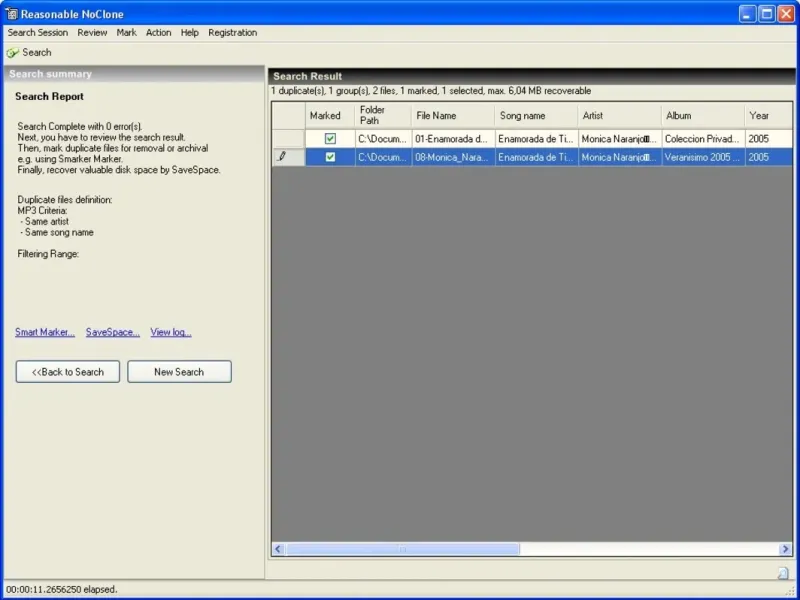Click the selected row's Enamorada de Ti song cell
The width and height of the screenshot is (800, 600).
(x=536, y=157)
